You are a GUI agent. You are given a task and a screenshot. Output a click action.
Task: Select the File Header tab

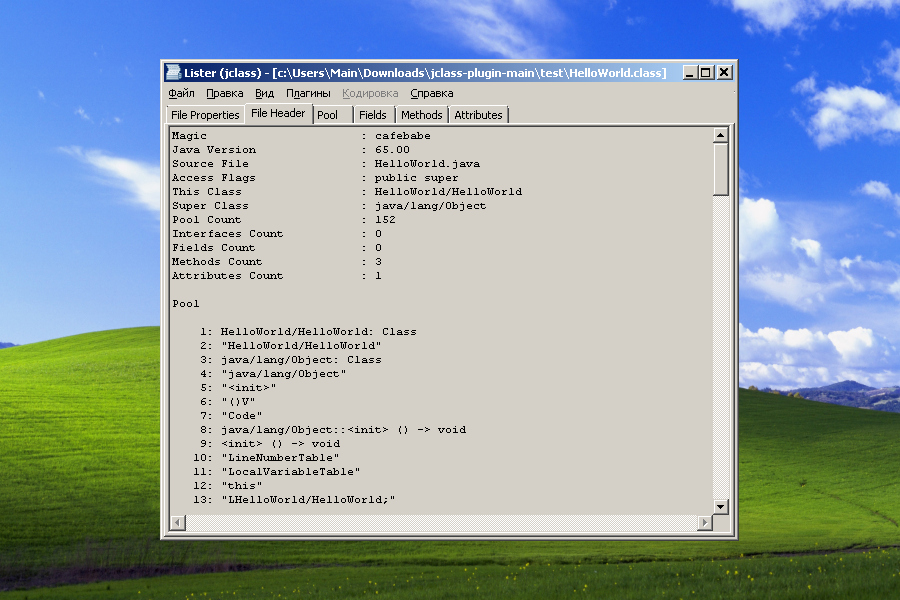click(278, 113)
